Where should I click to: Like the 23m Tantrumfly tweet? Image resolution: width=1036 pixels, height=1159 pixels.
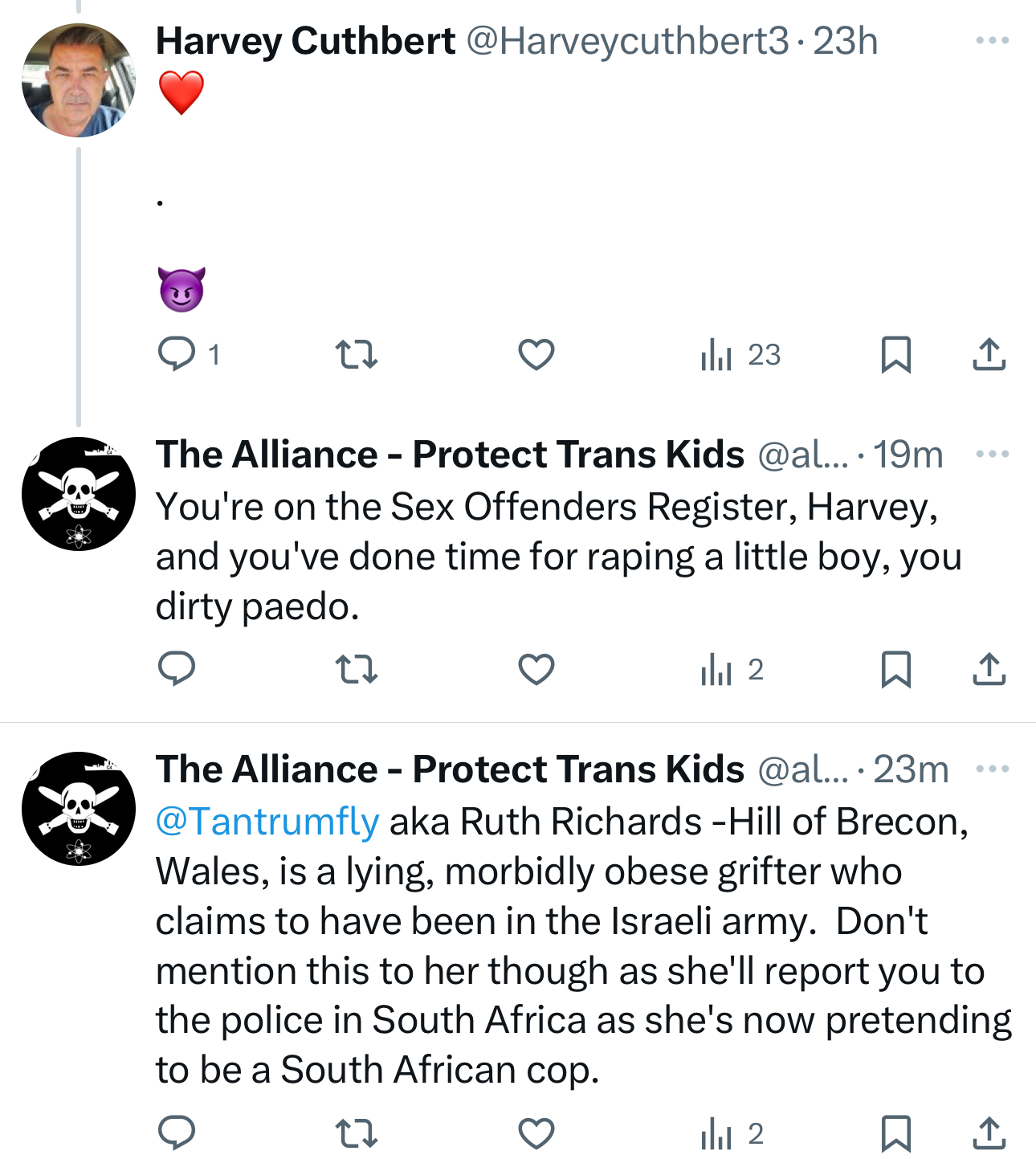pos(536,1133)
